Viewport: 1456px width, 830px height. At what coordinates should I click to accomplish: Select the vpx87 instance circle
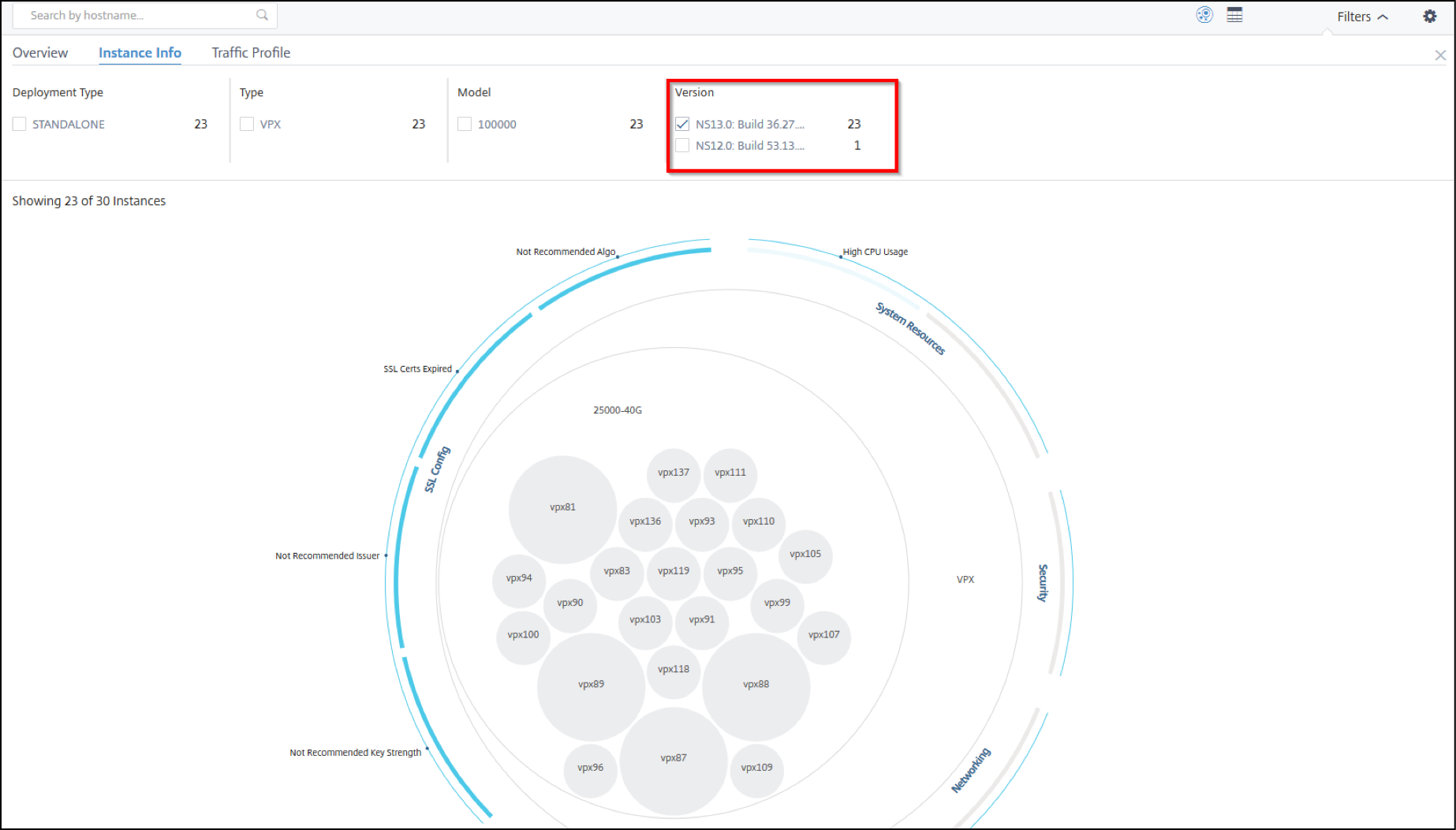click(x=674, y=760)
